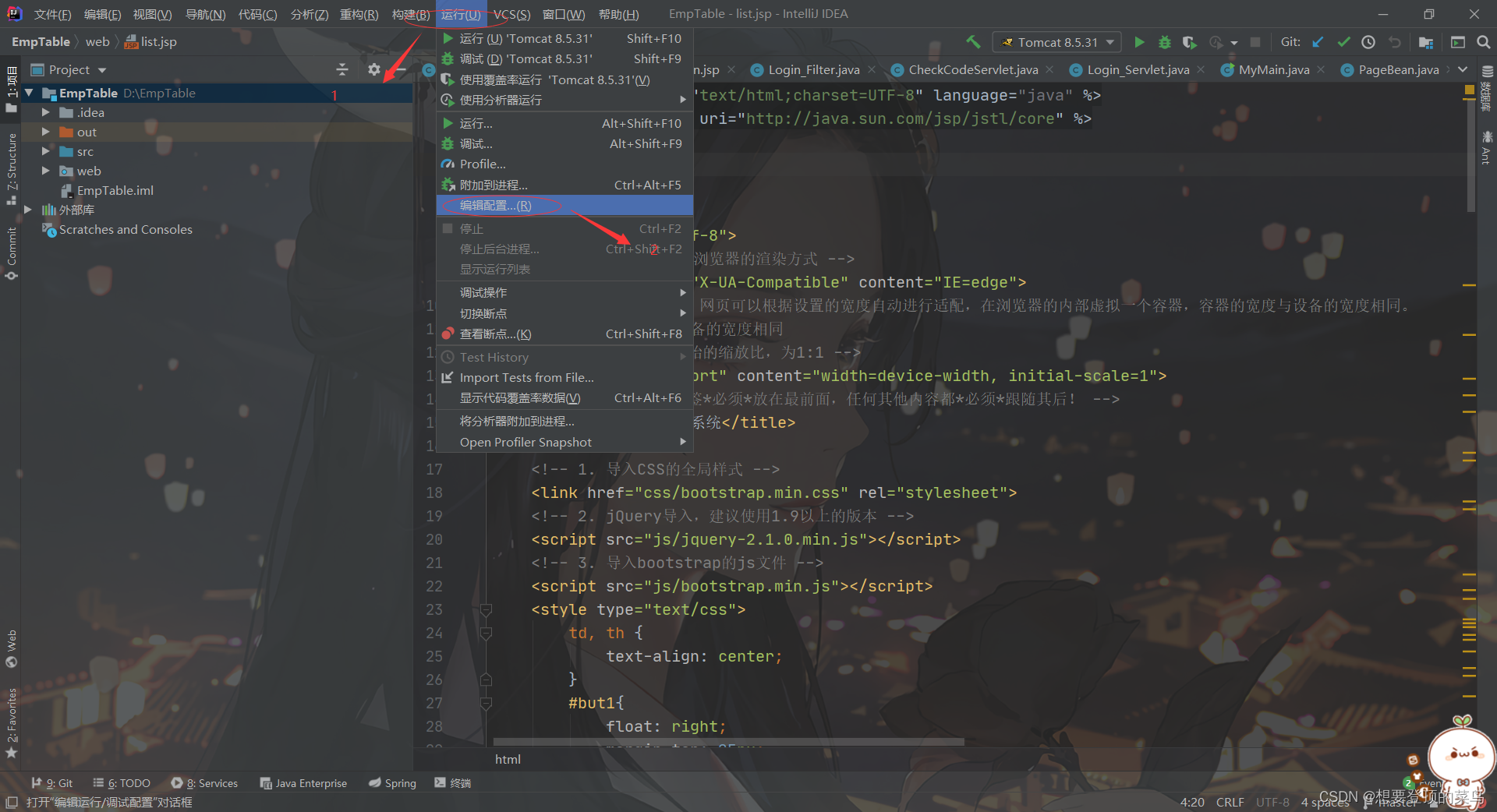Open Open Profiler Snapshot submenu
The image size is (1497, 812).
(564, 442)
